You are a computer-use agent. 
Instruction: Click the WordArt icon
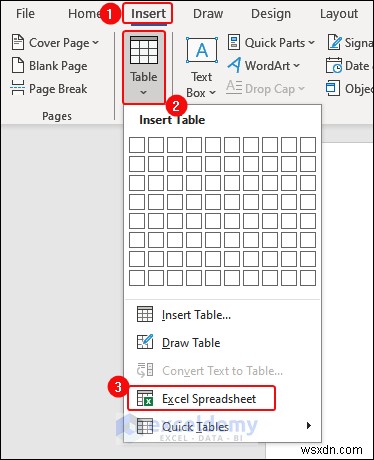234,65
